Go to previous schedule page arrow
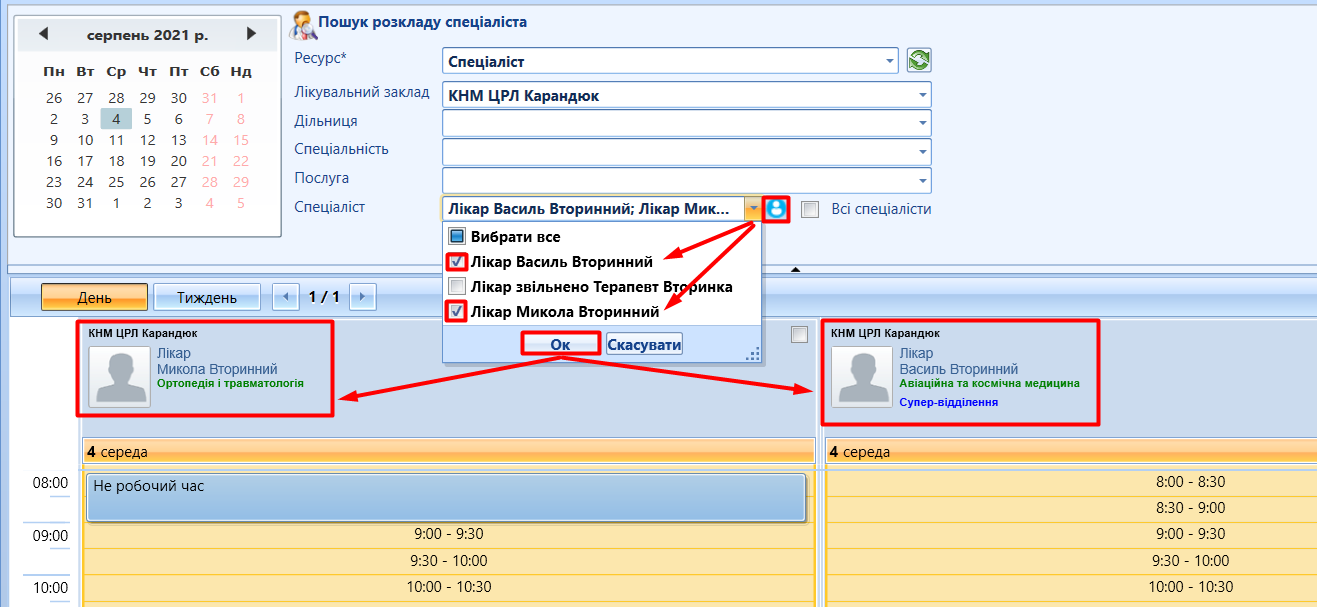1317x607 pixels. 286,297
